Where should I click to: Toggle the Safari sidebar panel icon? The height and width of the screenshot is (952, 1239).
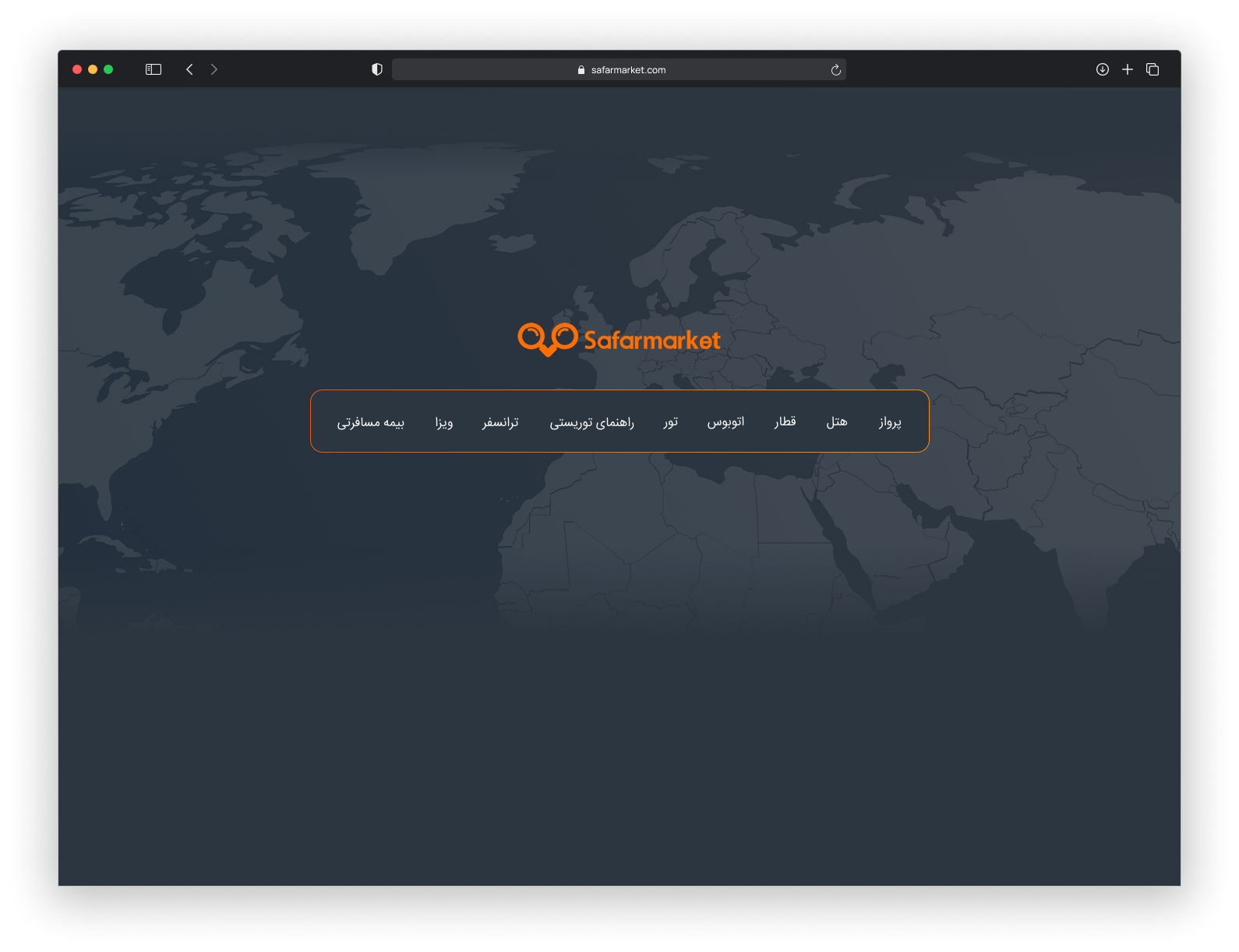point(154,69)
